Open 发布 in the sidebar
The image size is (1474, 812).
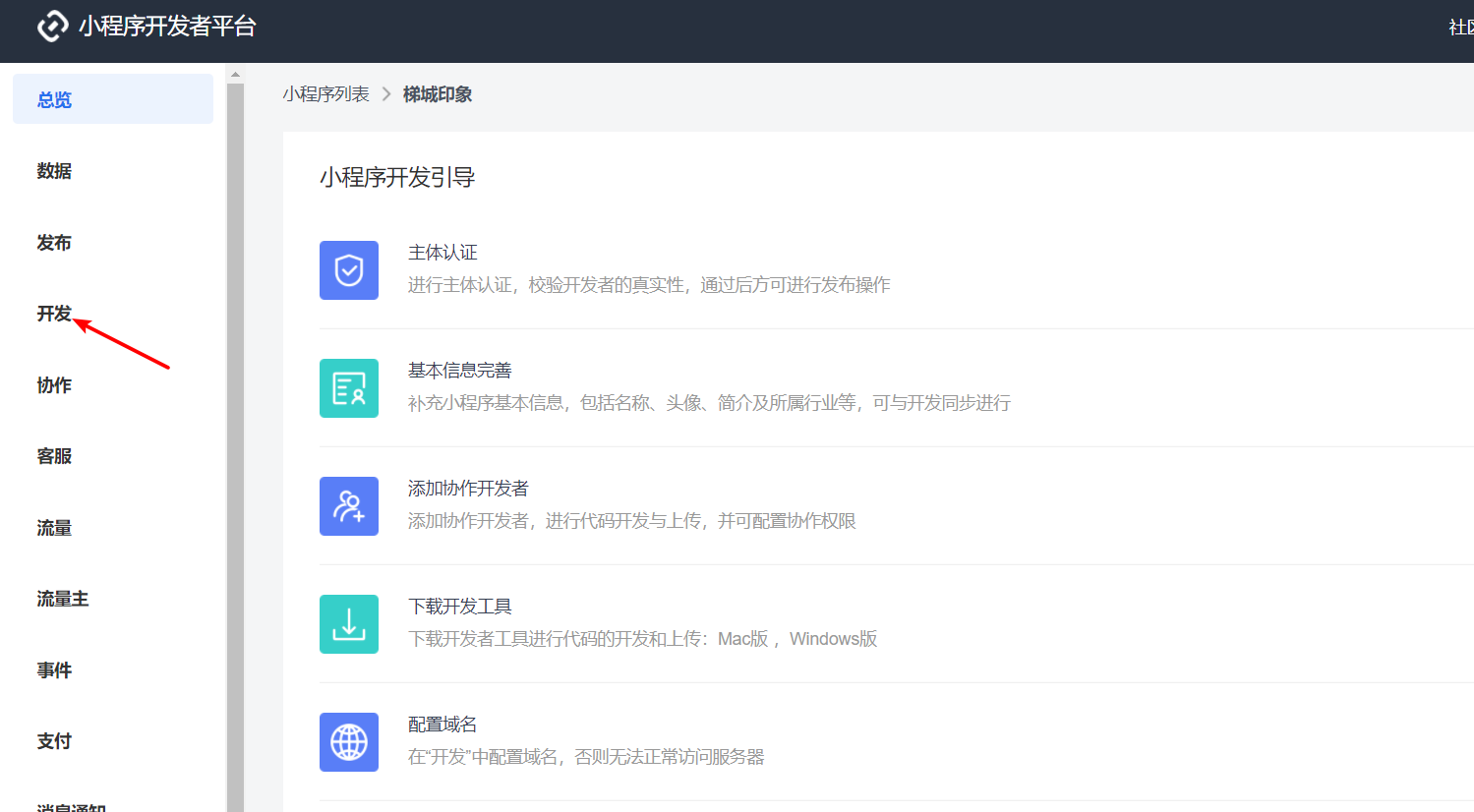54,243
